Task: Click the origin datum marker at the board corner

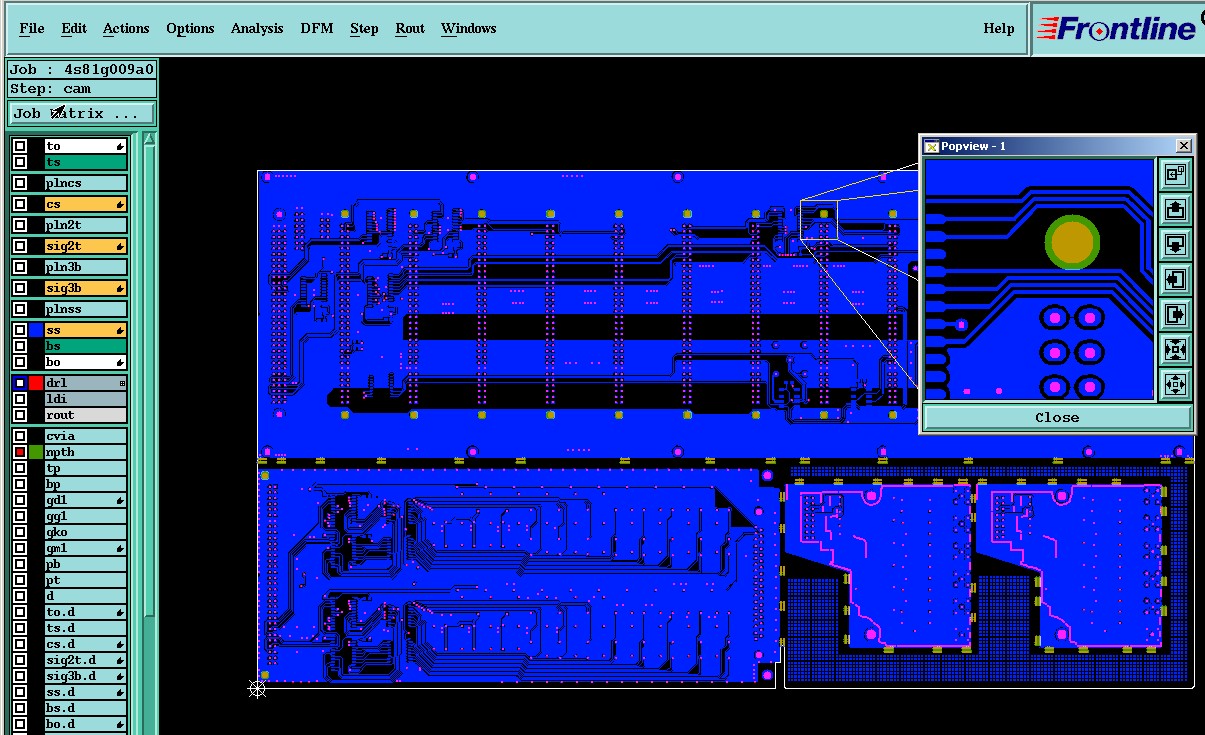Action: tap(257, 688)
